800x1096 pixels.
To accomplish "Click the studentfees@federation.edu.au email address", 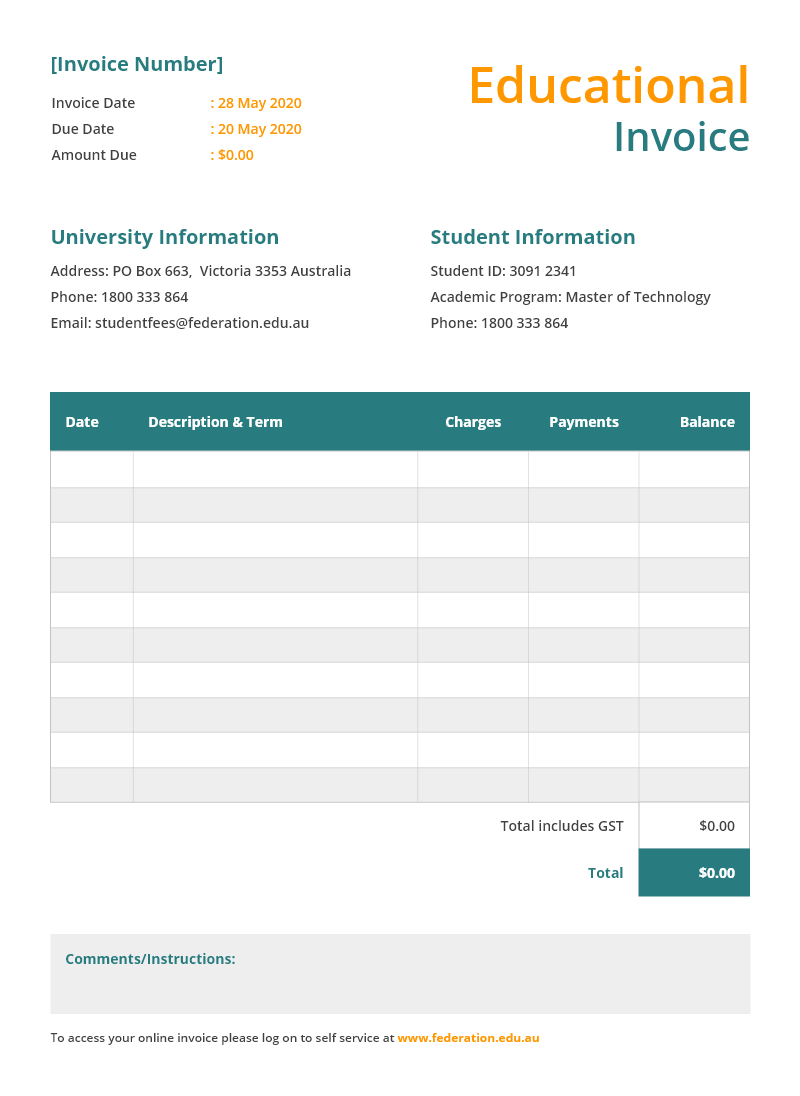I will click(201, 323).
